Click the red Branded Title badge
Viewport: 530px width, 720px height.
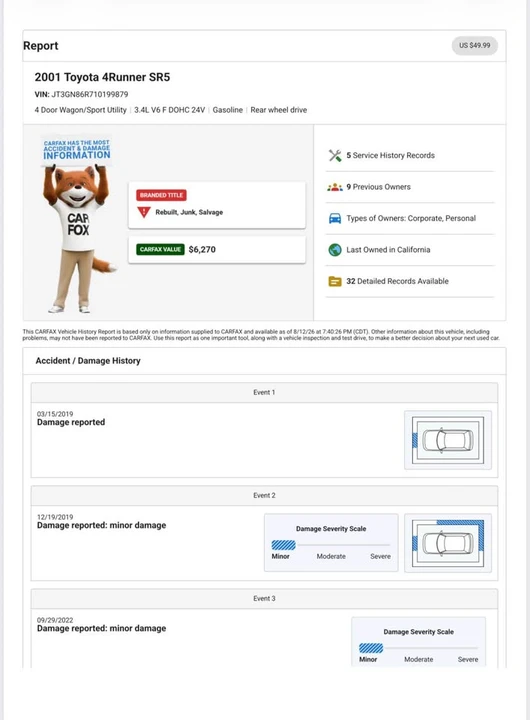[161, 195]
